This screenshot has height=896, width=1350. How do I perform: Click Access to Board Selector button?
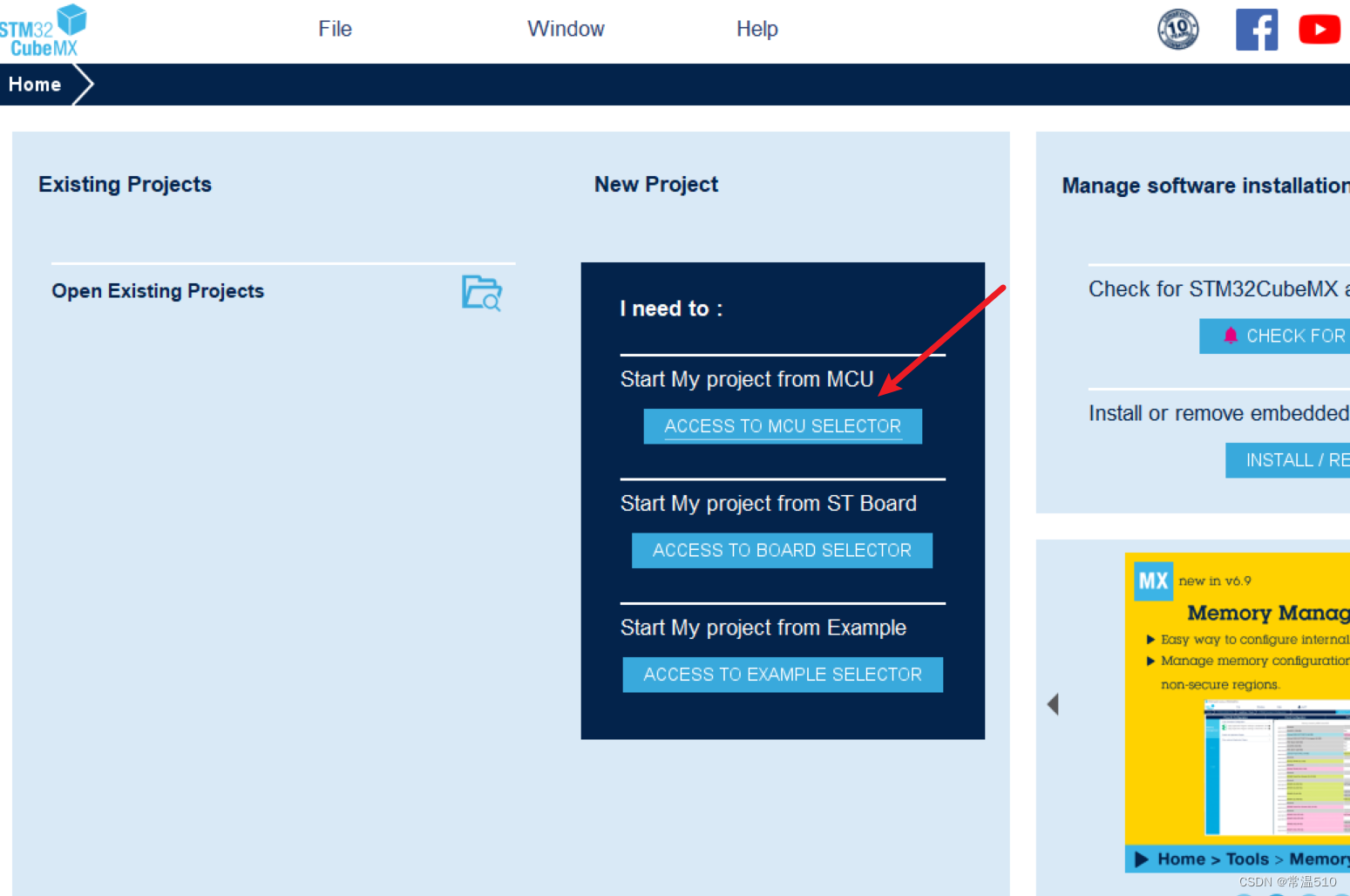click(782, 551)
